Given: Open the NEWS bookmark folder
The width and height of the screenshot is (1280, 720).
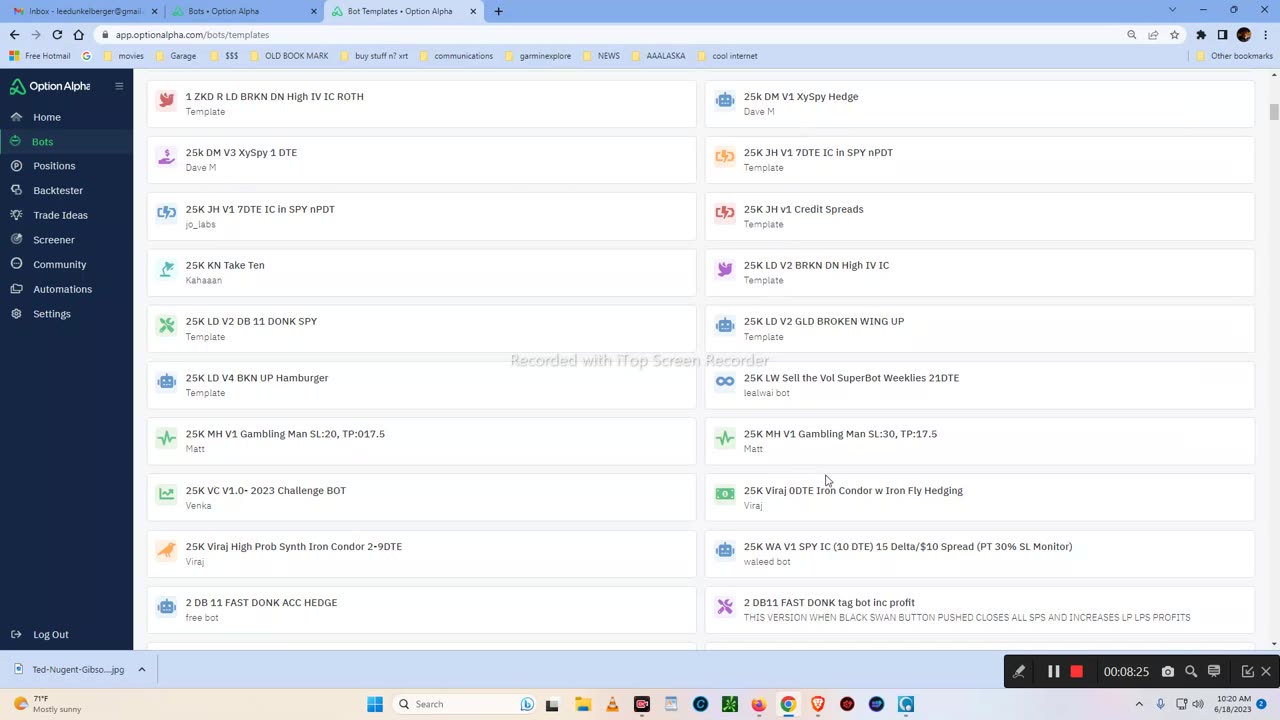Looking at the screenshot, I should [x=602, y=56].
